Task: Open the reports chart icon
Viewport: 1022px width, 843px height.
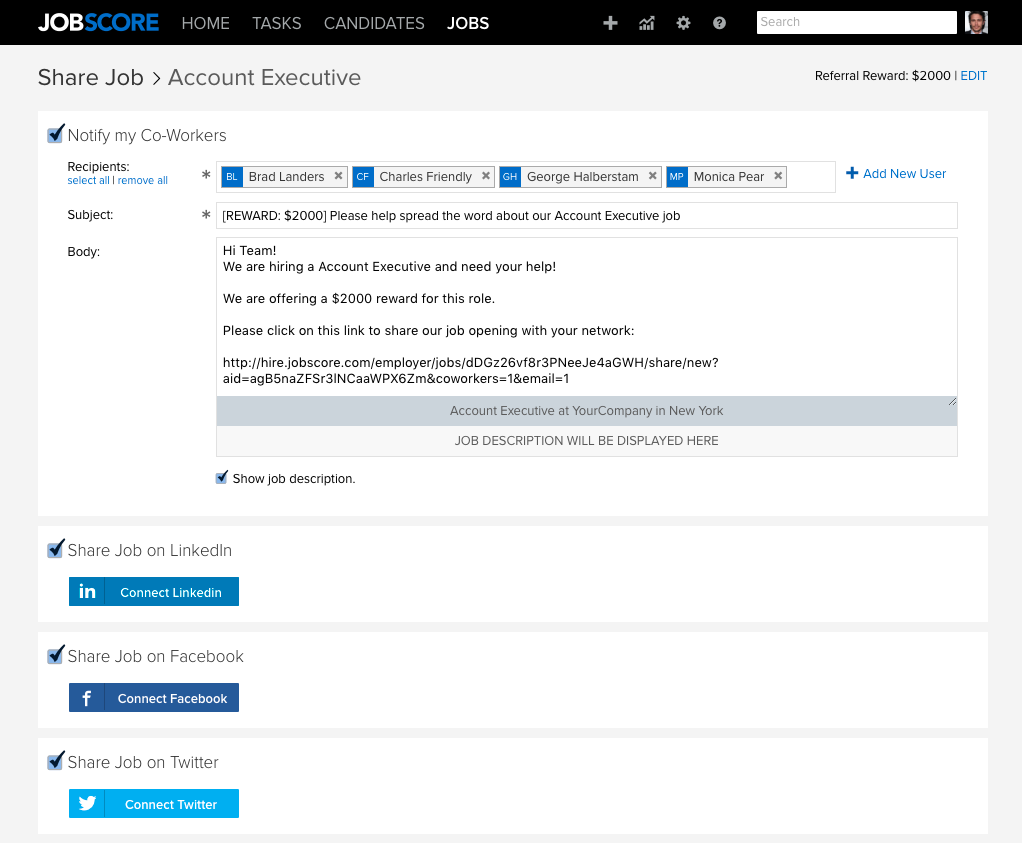Action: pos(647,23)
